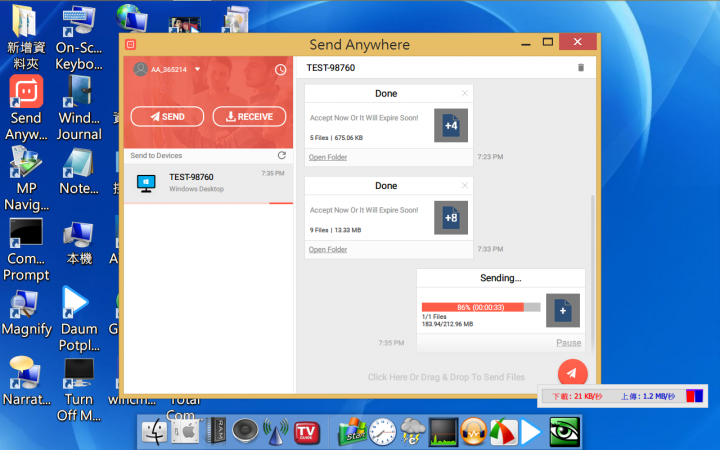The image size is (720, 450).
Task: Click the network speed meter widget
Action: click(x=623, y=396)
